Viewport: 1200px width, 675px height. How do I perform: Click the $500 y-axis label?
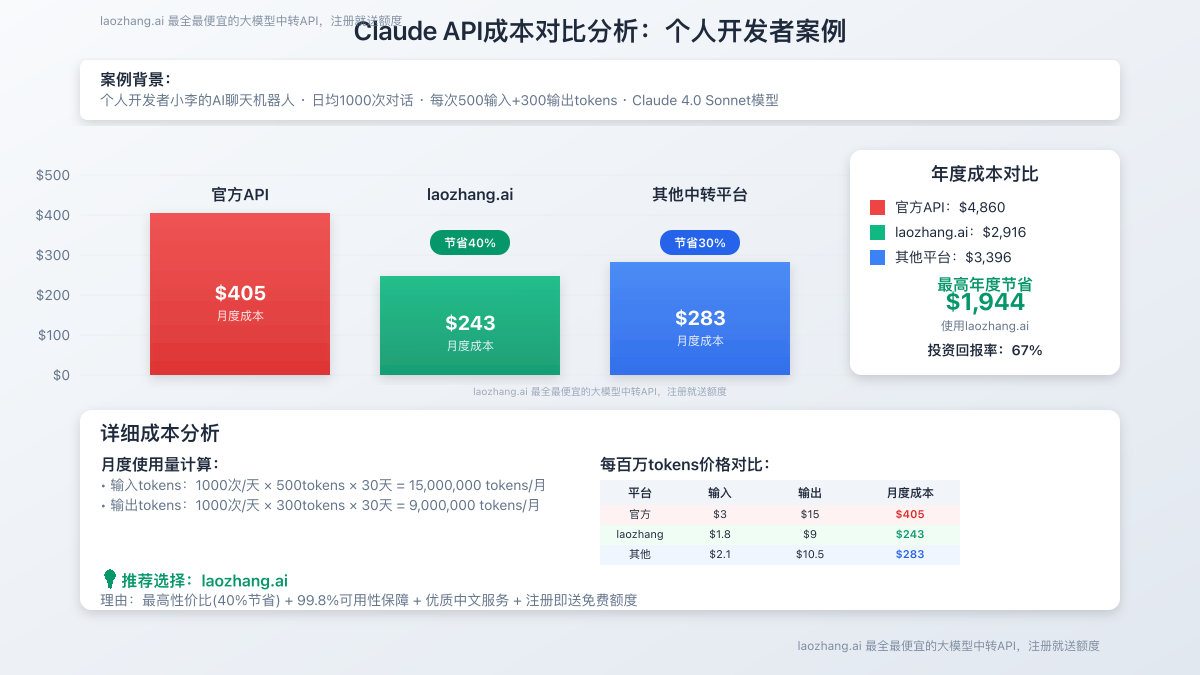coord(53,175)
